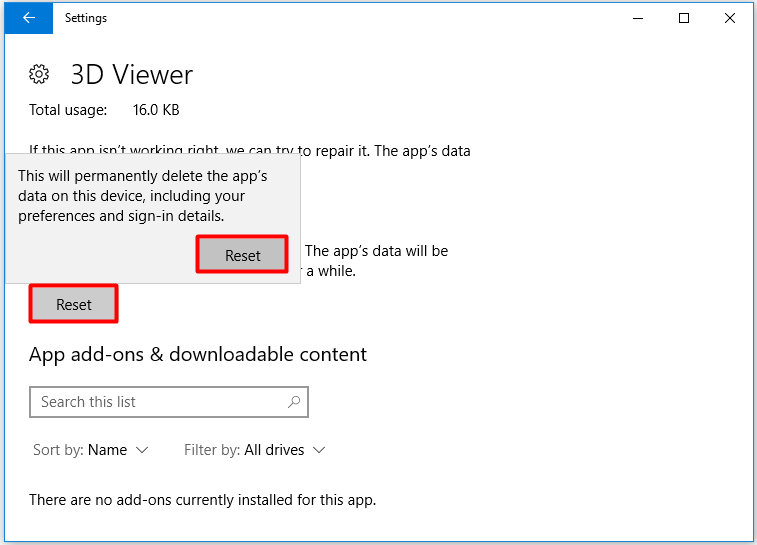Close the Settings window
757x545 pixels.
click(x=729, y=18)
